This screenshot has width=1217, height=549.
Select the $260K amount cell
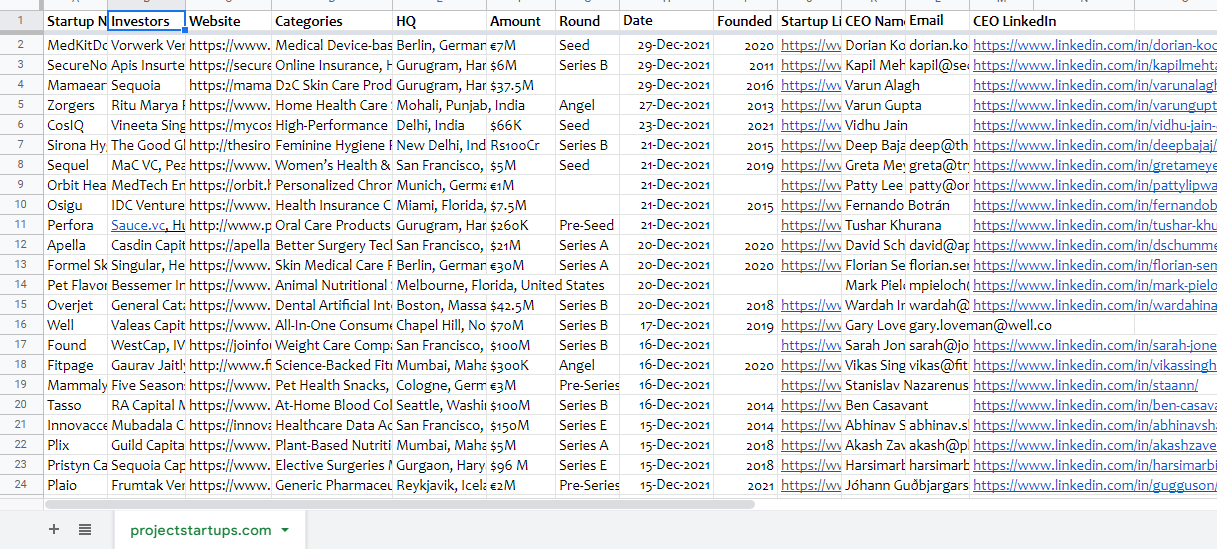521,225
